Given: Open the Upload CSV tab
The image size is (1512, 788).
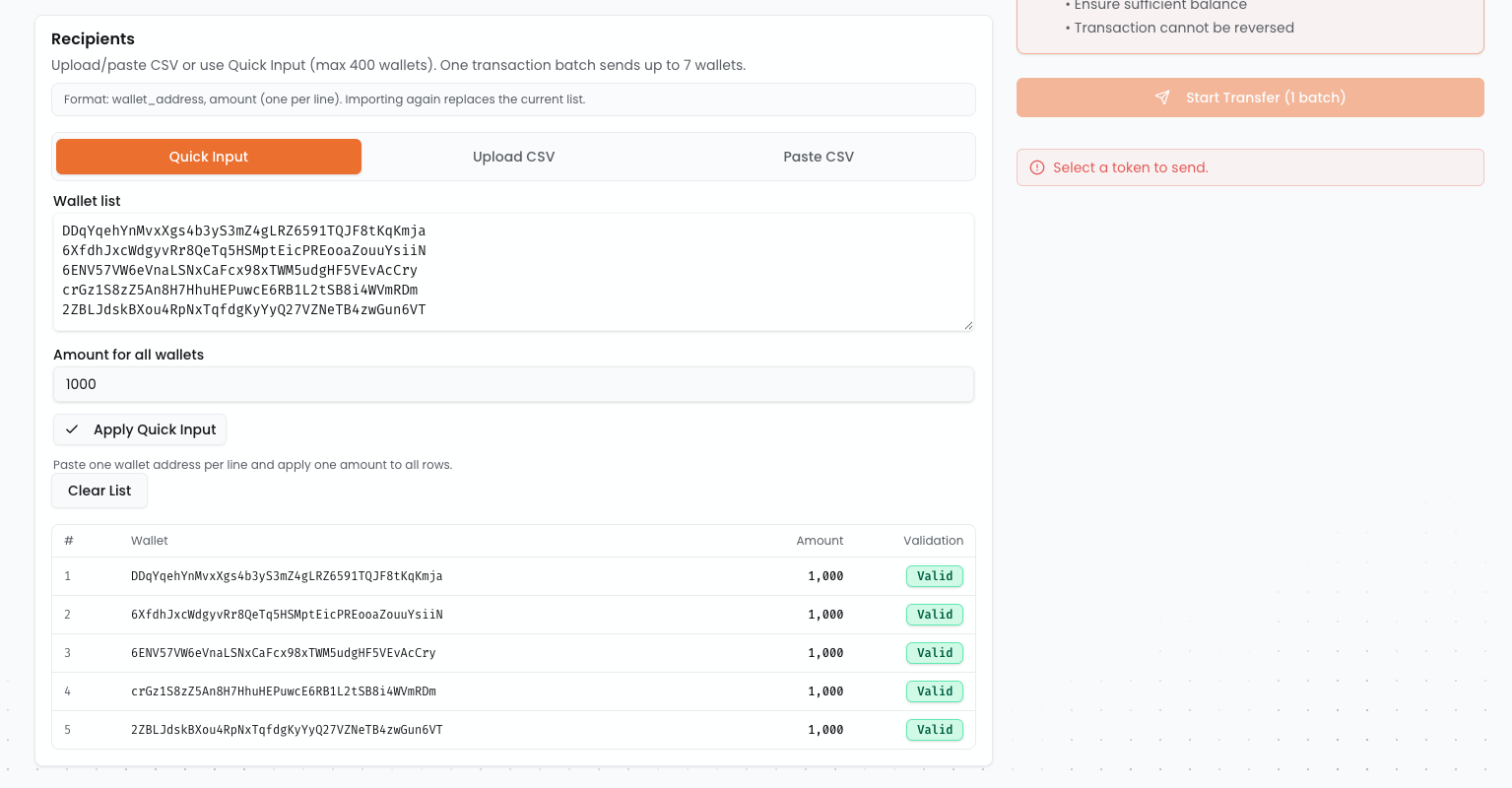Looking at the screenshot, I should click(513, 157).
